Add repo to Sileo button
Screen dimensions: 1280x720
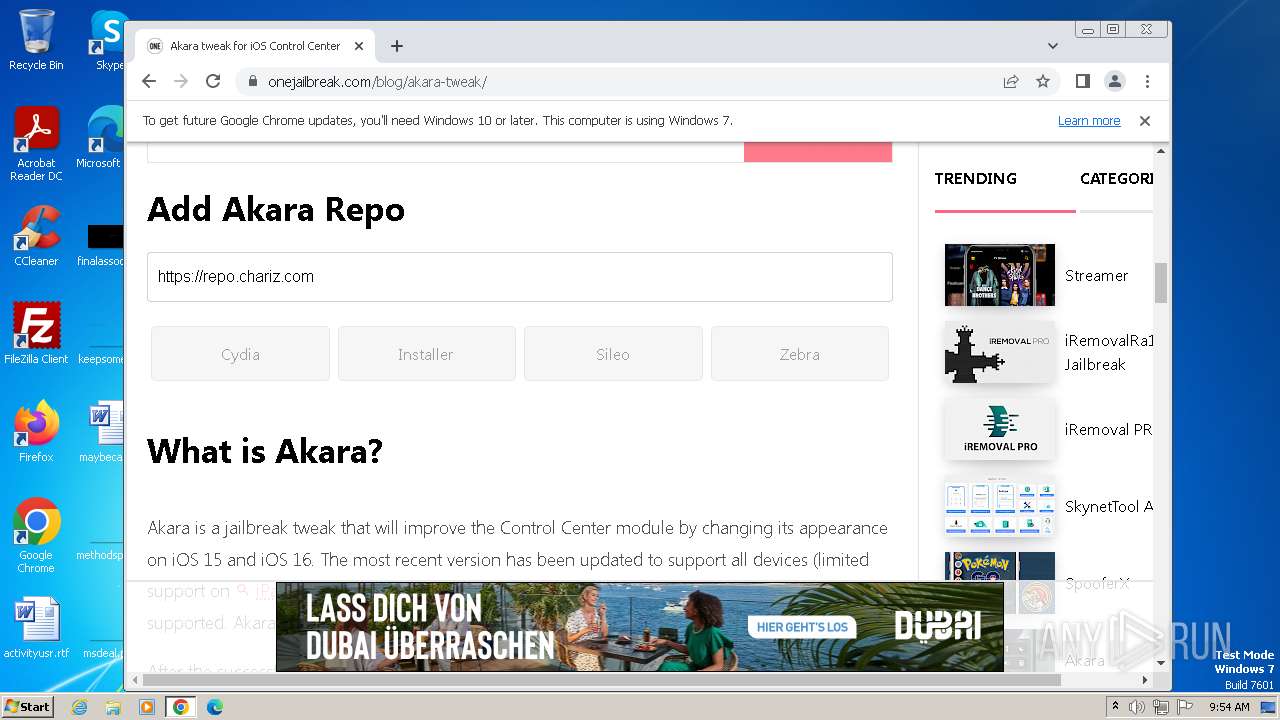tap(613, 354)
